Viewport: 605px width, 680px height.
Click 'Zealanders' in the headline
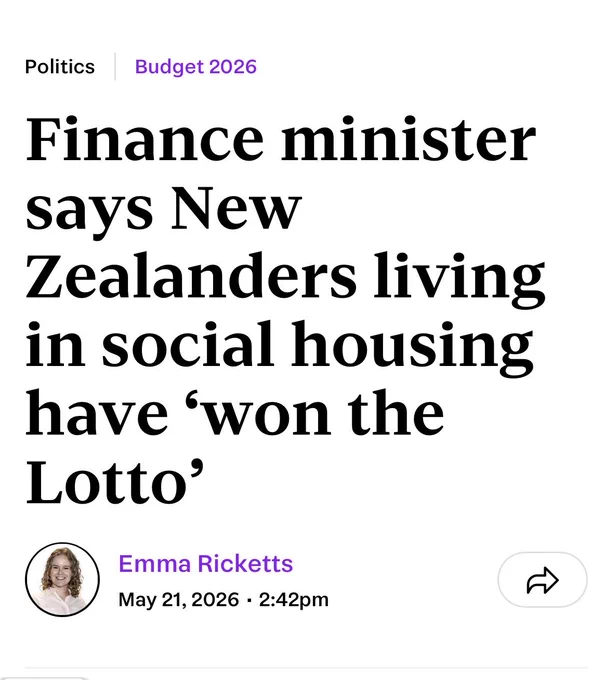click(x=191, y=275)
